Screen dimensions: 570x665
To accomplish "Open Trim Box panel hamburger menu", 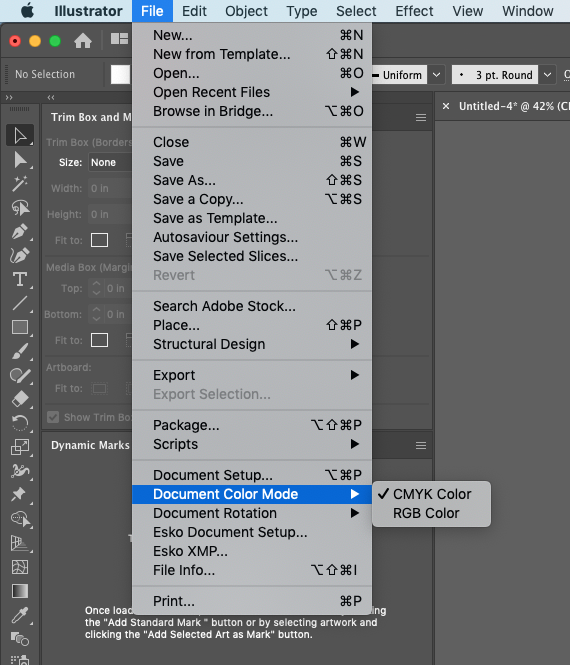I will pos(421,117).
